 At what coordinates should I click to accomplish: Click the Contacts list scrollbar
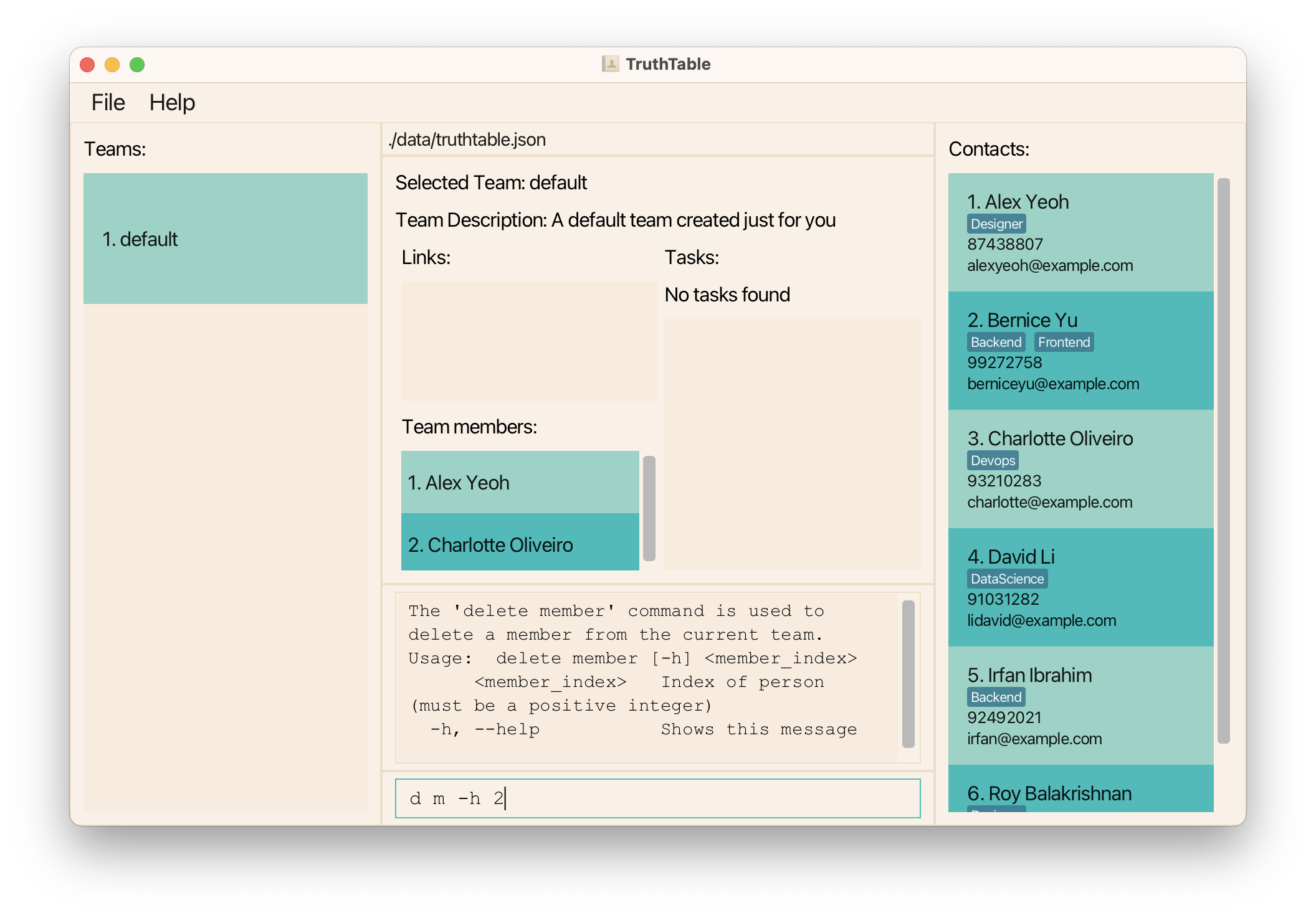click(1223, 461)
